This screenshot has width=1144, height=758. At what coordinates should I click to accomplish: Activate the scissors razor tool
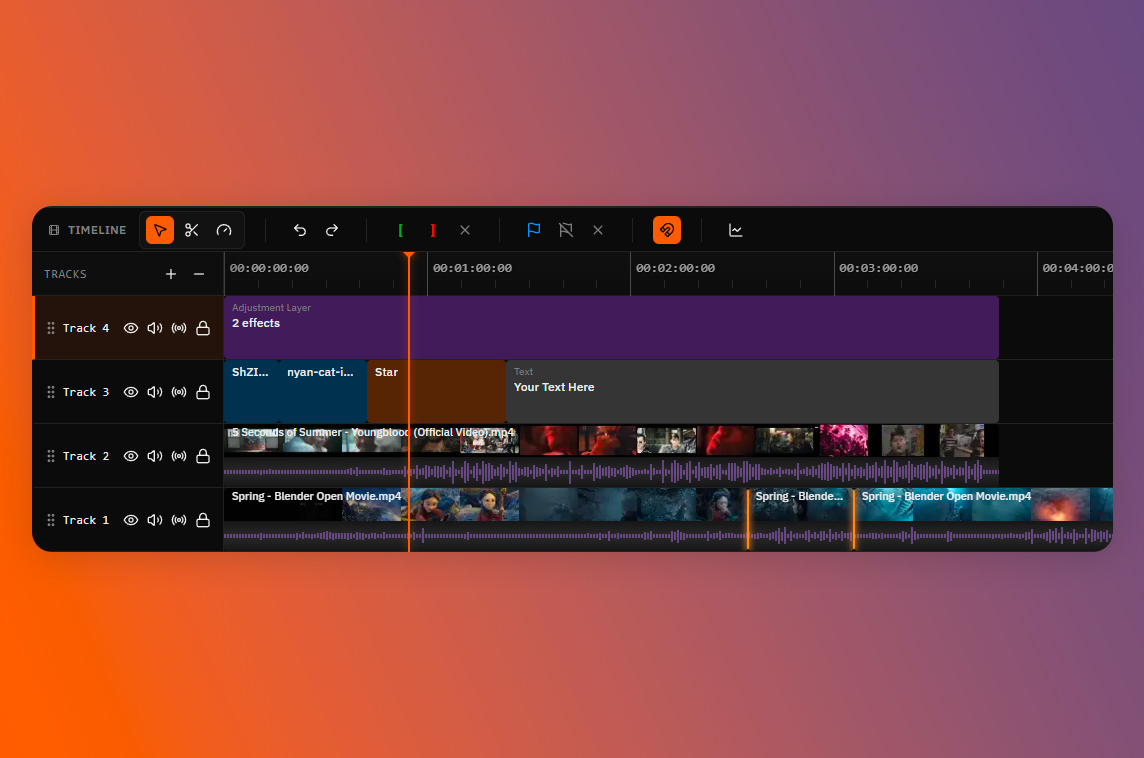click(x=192, y=230)
